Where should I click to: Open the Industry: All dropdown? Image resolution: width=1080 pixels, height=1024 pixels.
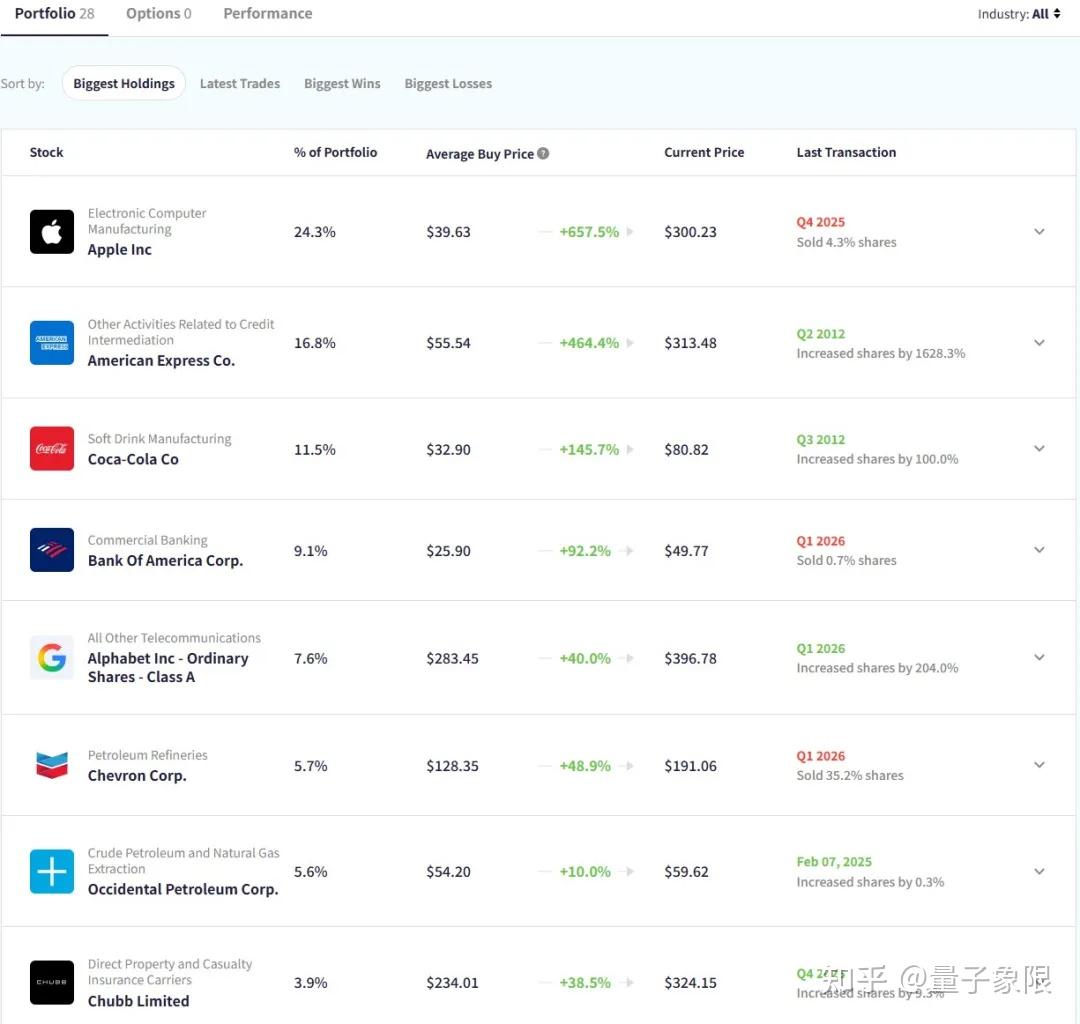coord(1019,14)
